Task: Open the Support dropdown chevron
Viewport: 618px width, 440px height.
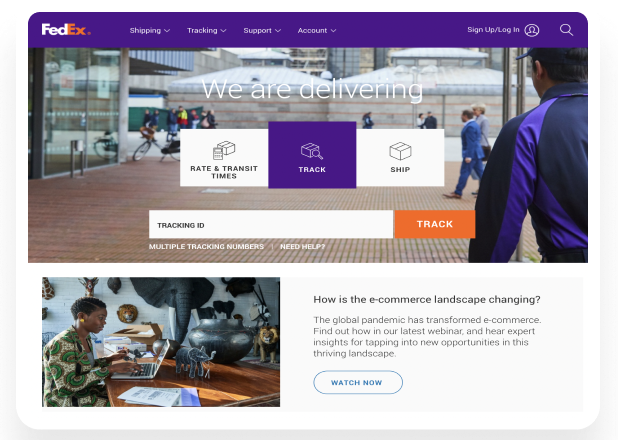Action: point(278,31)
